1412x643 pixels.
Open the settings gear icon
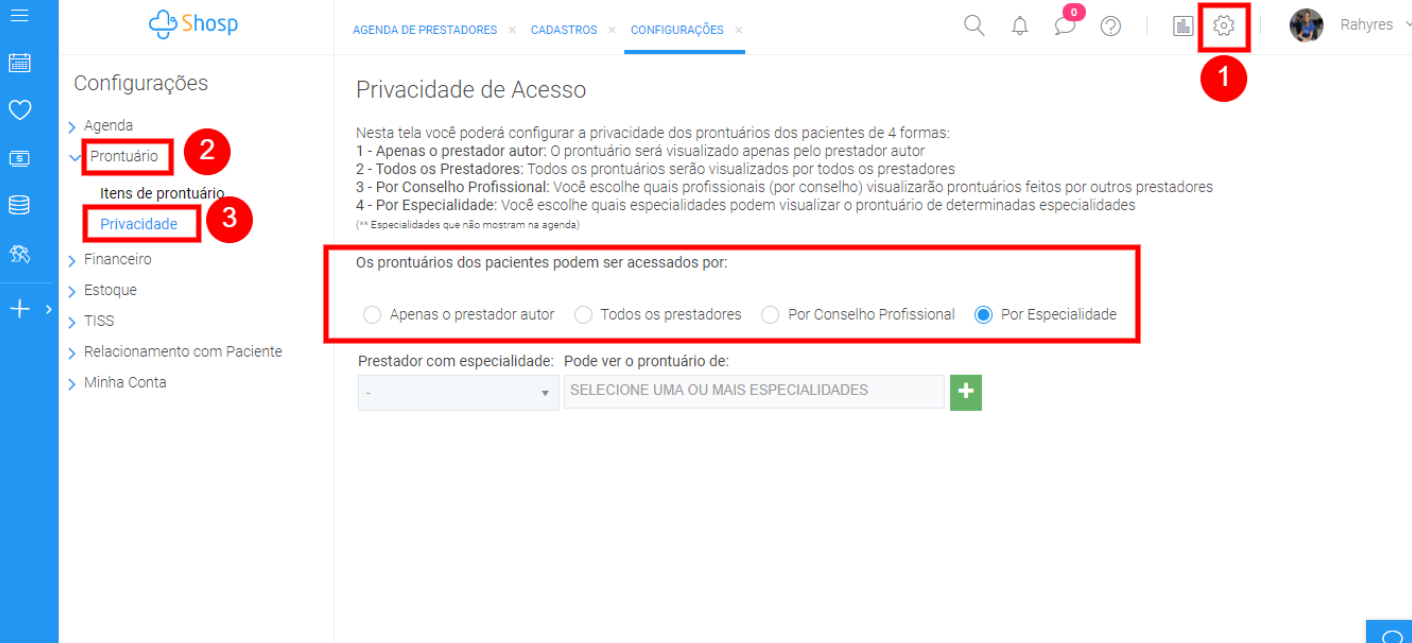click(x=1224, y=26)
